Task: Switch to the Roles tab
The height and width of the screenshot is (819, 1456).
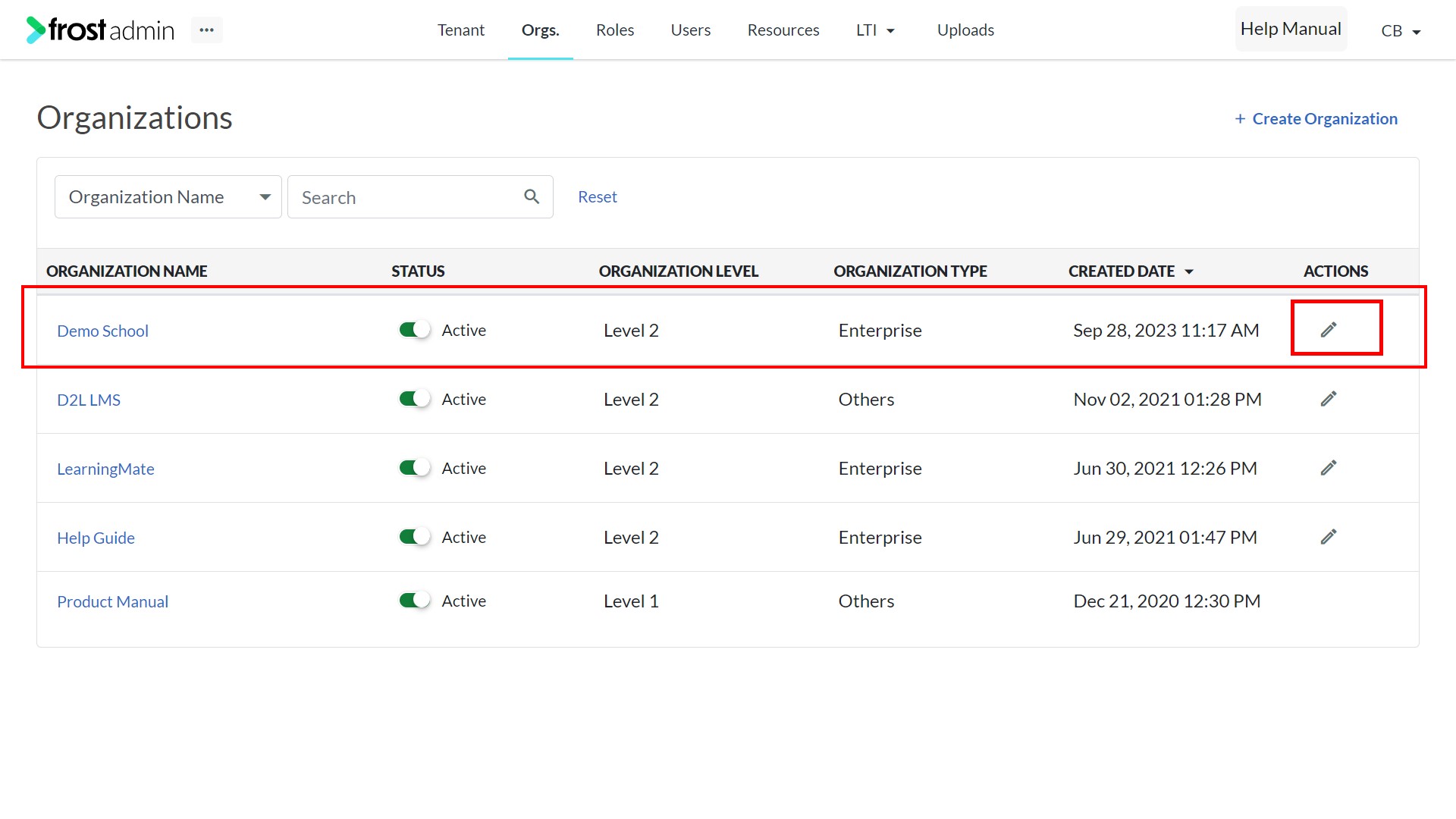Action: click(614, 30)
